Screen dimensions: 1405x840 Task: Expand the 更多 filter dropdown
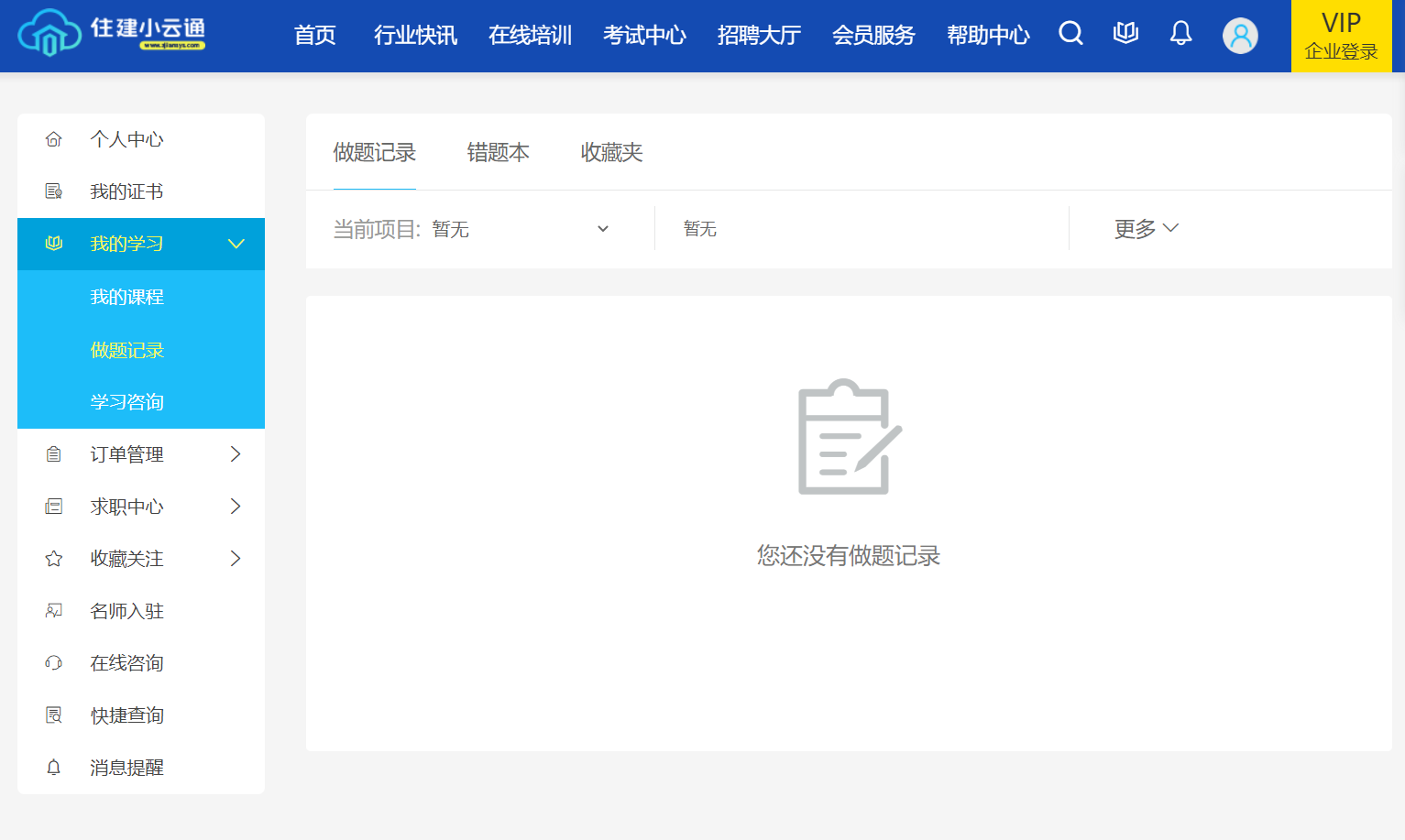click(x=1146, y=229)
